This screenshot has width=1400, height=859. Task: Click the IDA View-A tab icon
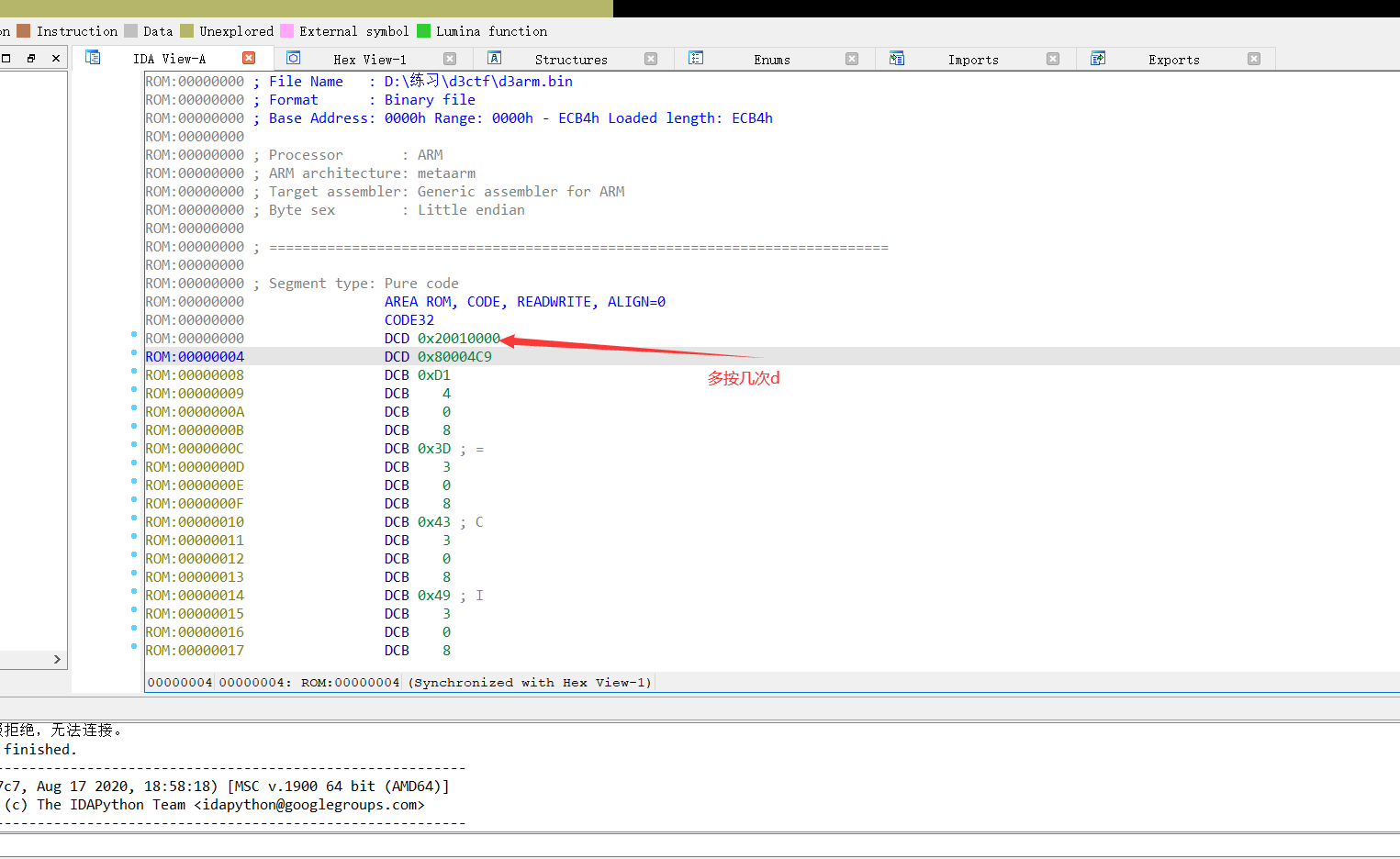click(93, 56)
